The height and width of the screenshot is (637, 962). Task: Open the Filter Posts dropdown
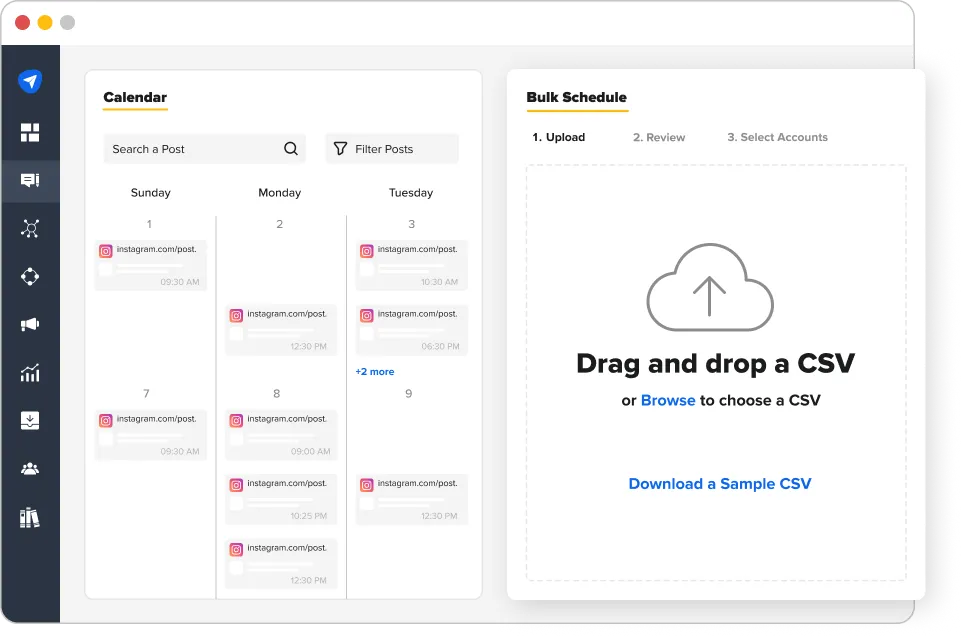(x=392, y=149)
